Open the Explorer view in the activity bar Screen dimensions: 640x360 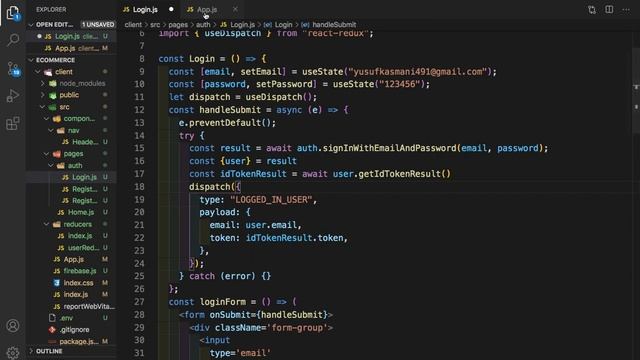13,13
